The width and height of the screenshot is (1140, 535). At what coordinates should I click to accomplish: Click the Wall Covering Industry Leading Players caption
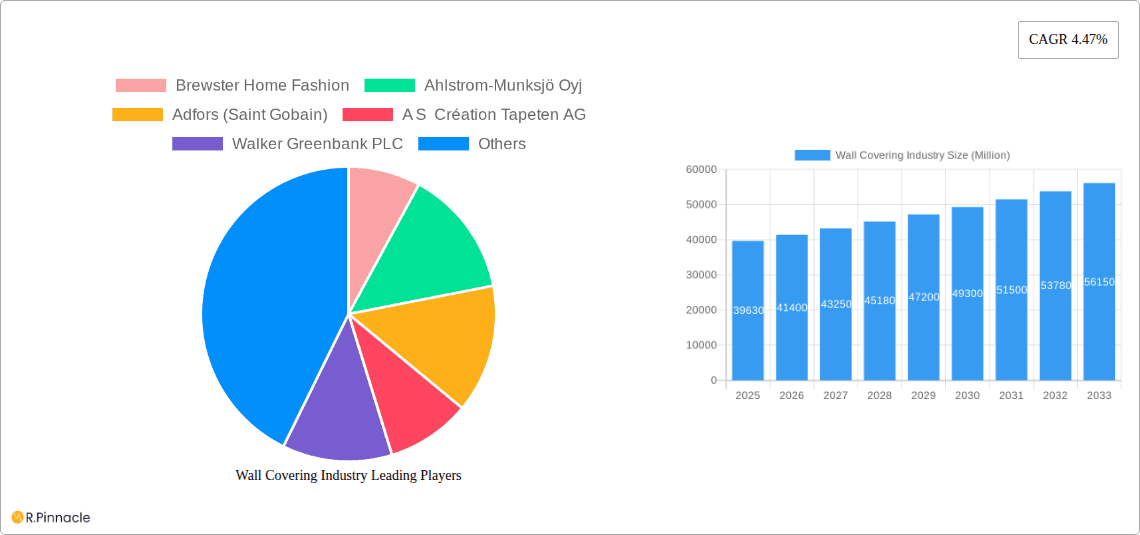tap(348, 476)
